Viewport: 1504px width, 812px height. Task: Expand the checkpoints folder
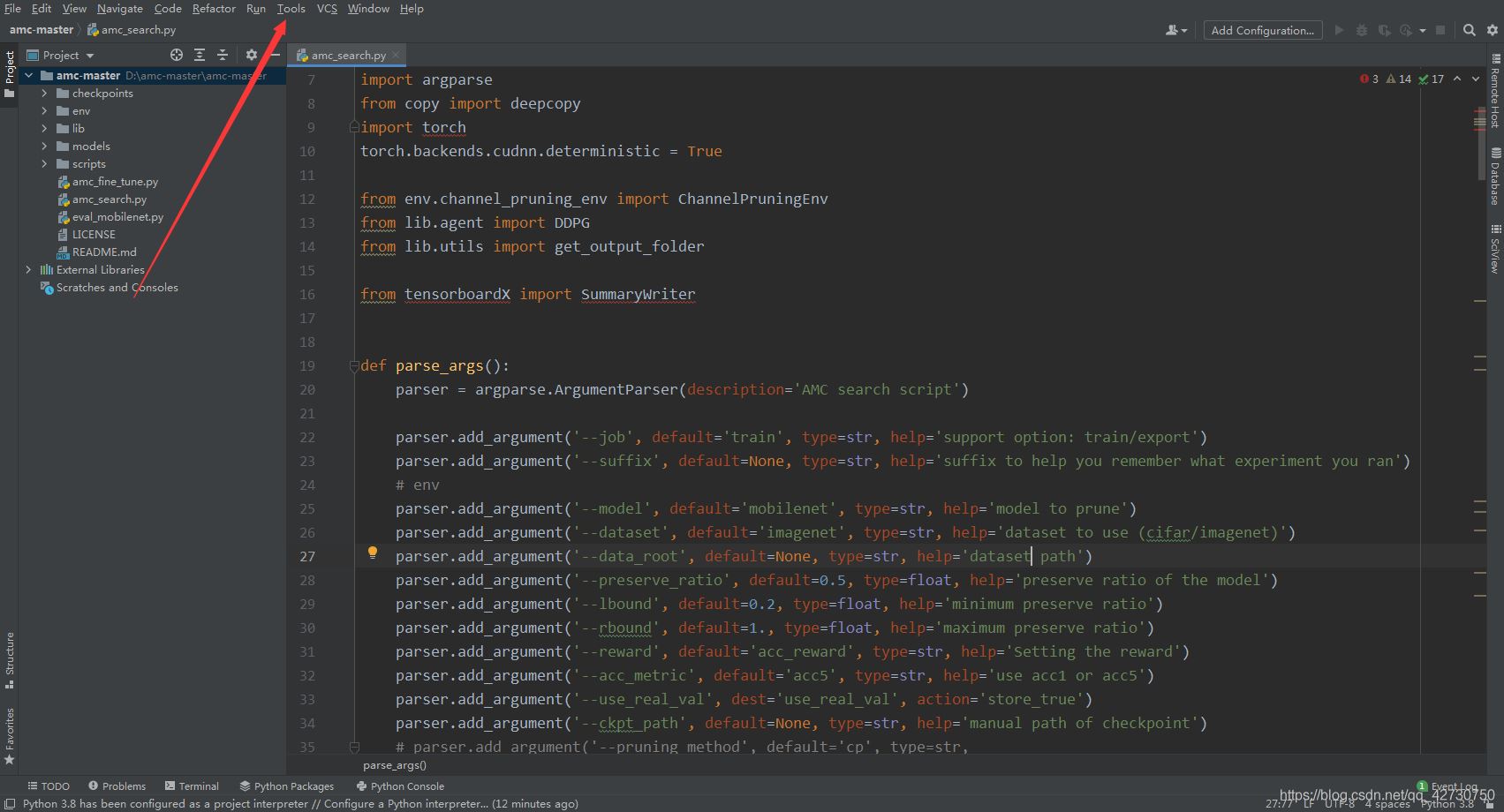click(x=44, y=94)
